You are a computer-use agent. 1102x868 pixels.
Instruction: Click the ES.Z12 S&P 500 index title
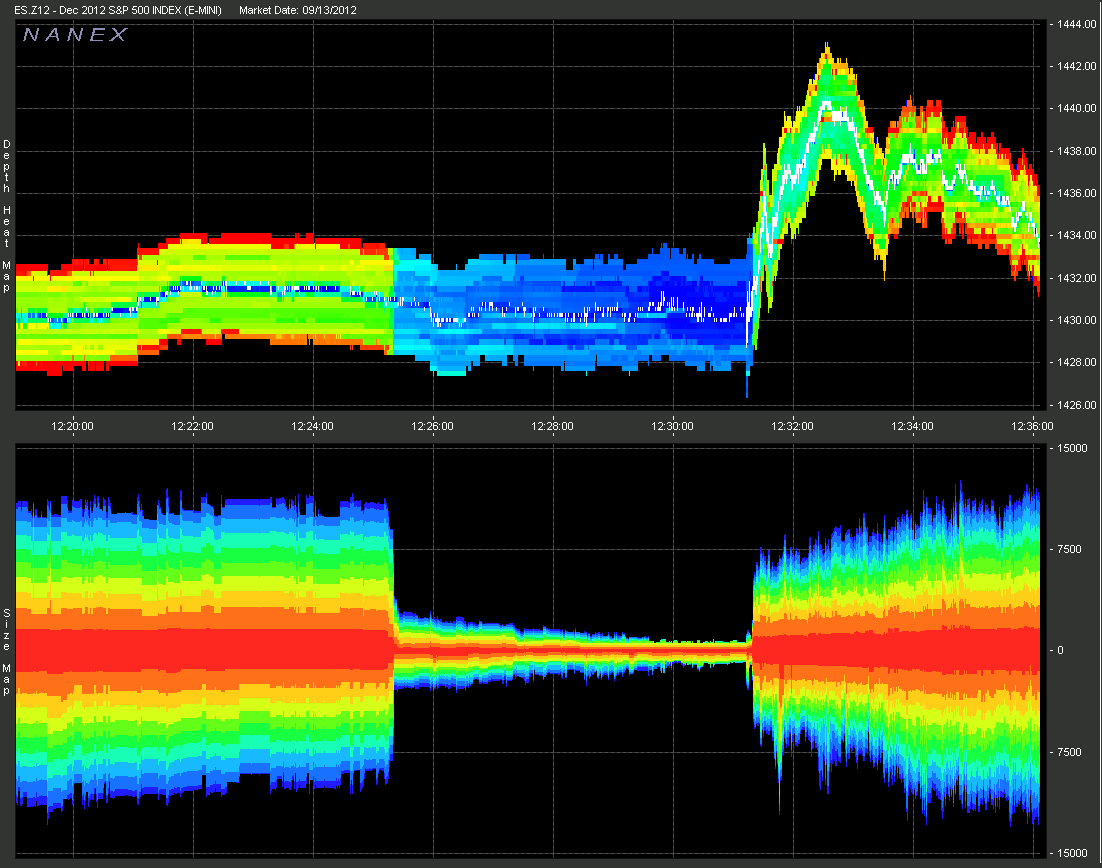pos(120,10)
